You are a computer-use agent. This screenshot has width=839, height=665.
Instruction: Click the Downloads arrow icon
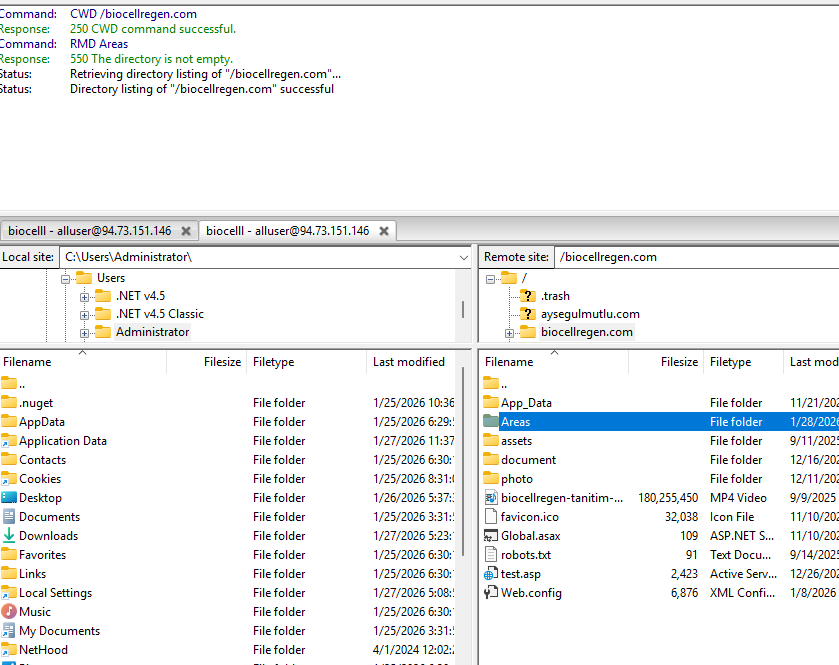[9, 536]
